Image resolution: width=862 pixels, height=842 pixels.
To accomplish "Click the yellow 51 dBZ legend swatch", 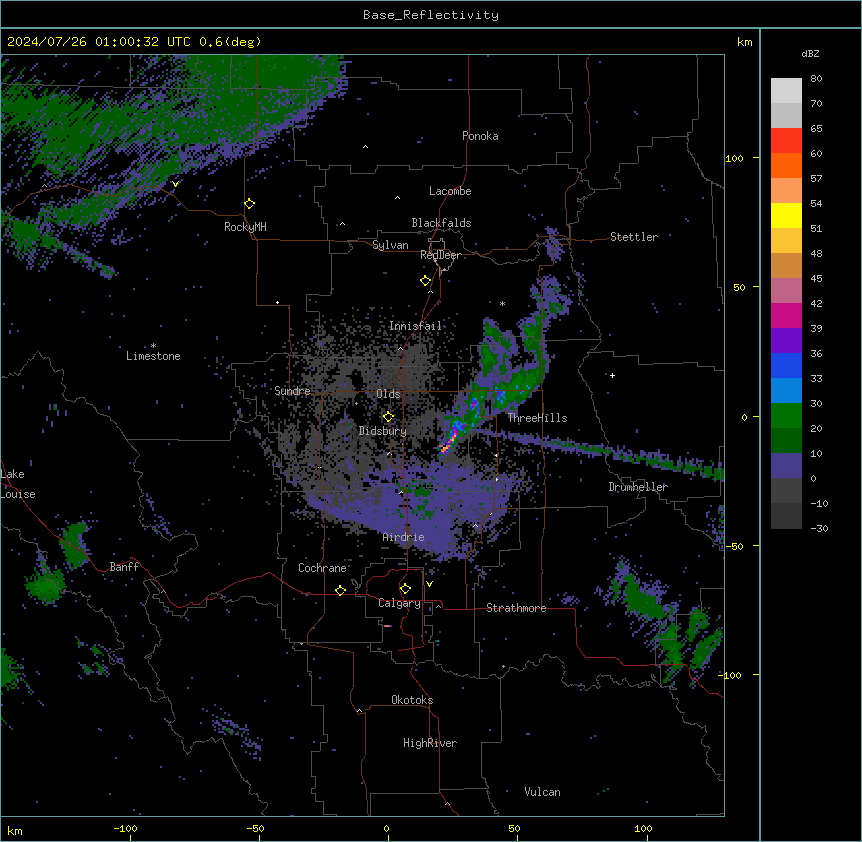I will [786, 215].
